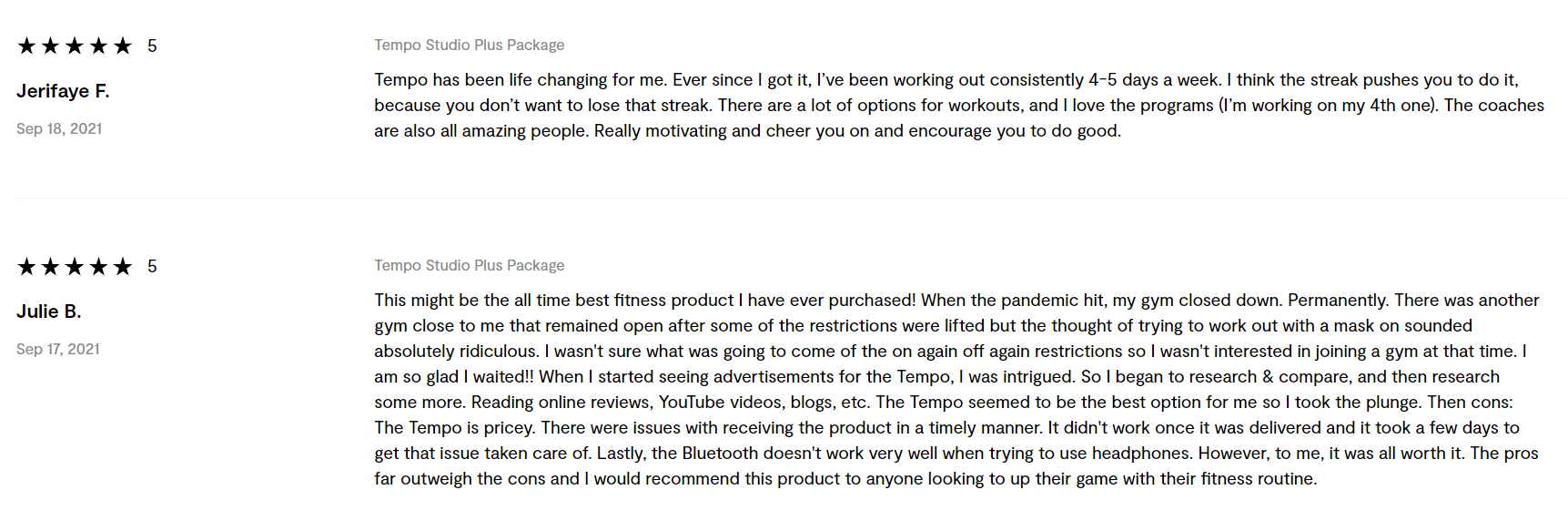The width and height of the screenshot is (1568, 531).
Task: Click Jerifaye's review text starting 'Tempo has been life changing'
Action: click(x=959, y=105)
